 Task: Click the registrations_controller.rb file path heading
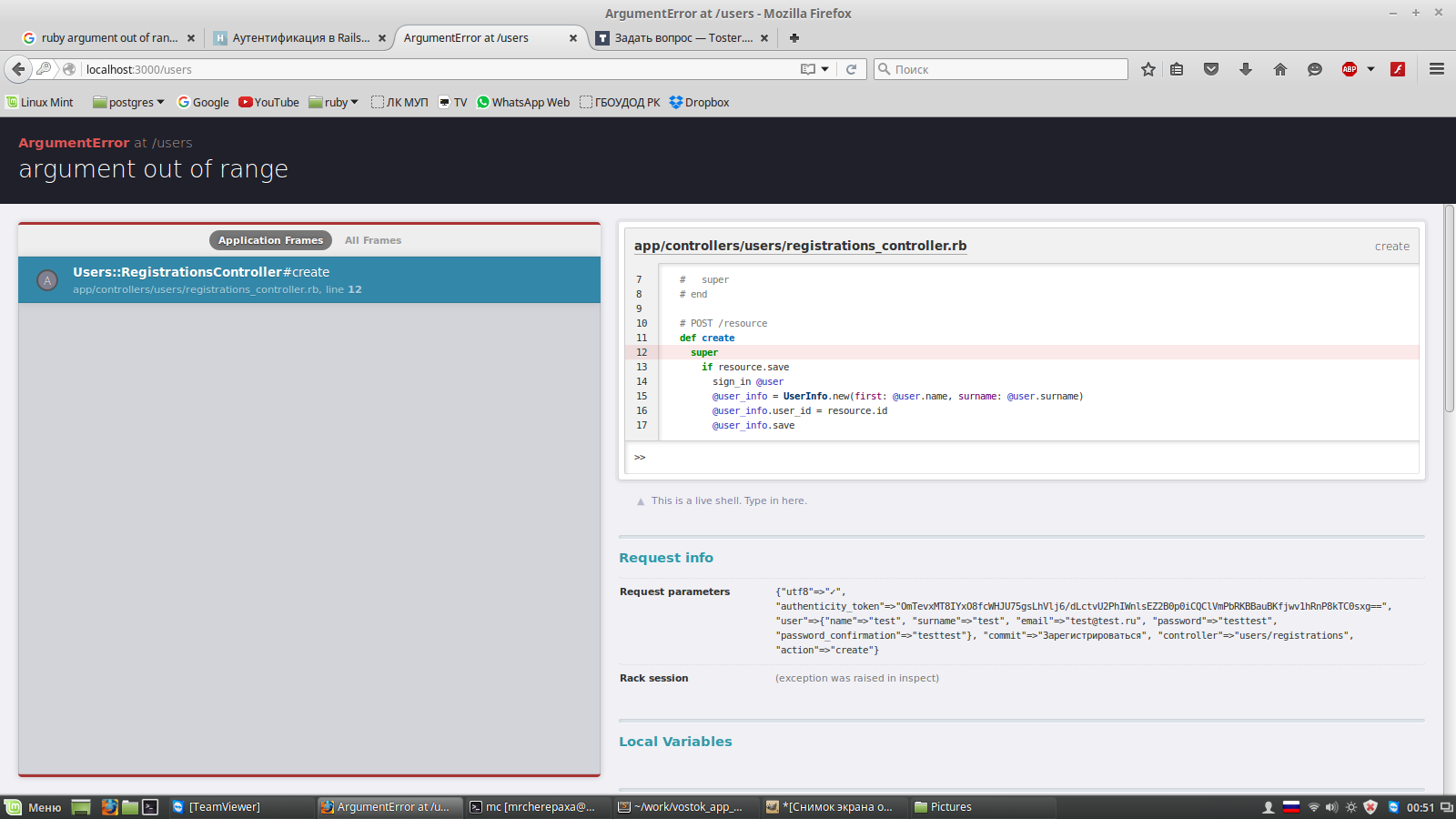point(800,246)
